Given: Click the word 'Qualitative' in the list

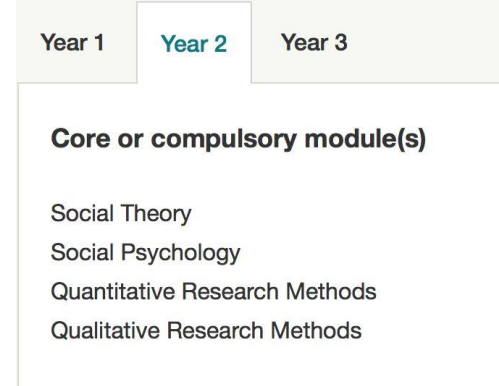Looking at the screenshot, I should pyautogui.click(x=105, y=330).
